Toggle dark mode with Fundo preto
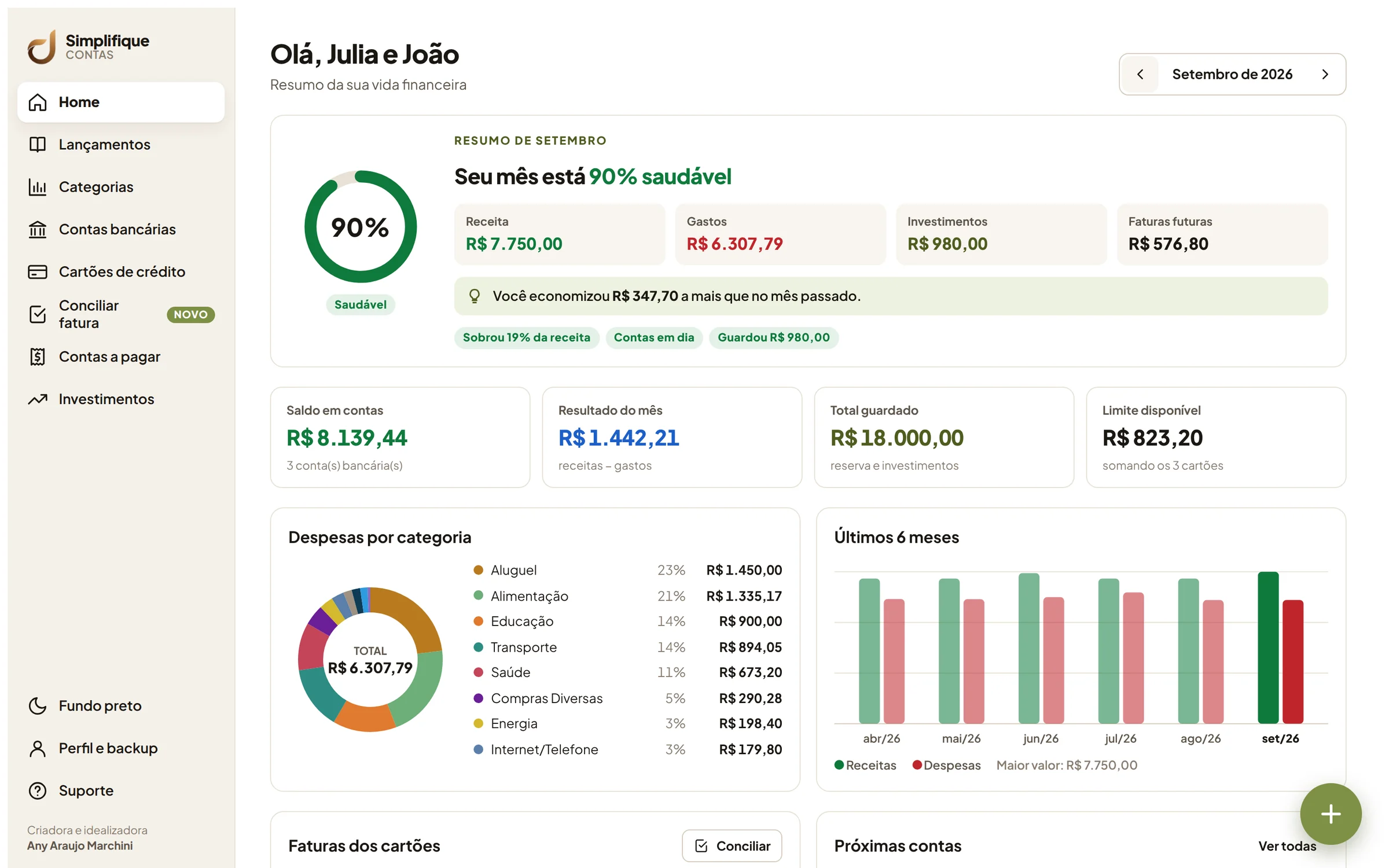The height and width of the screenshot is (868, 1389). (121, 706)
